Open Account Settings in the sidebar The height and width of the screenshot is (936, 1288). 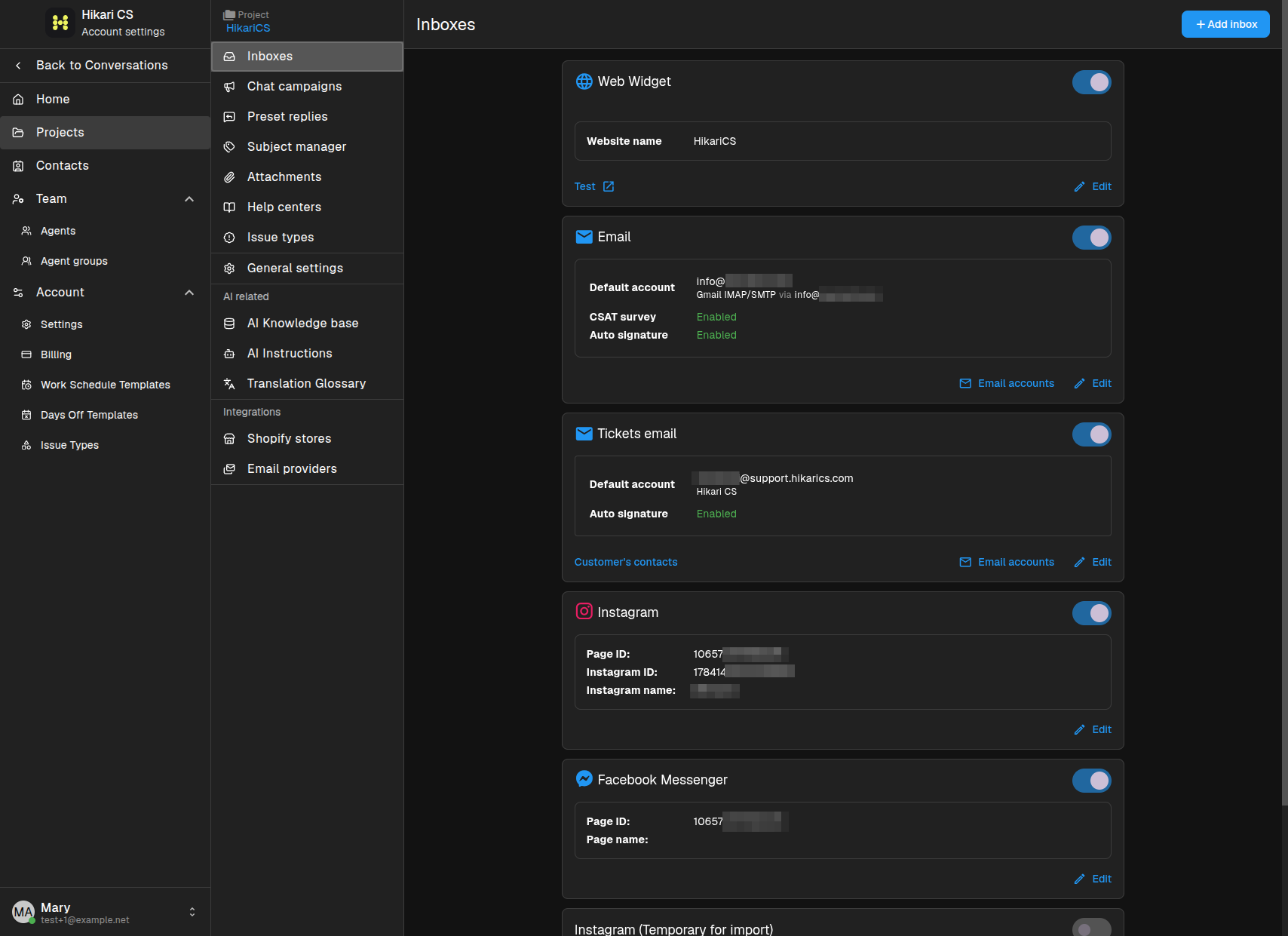(105, 324)
